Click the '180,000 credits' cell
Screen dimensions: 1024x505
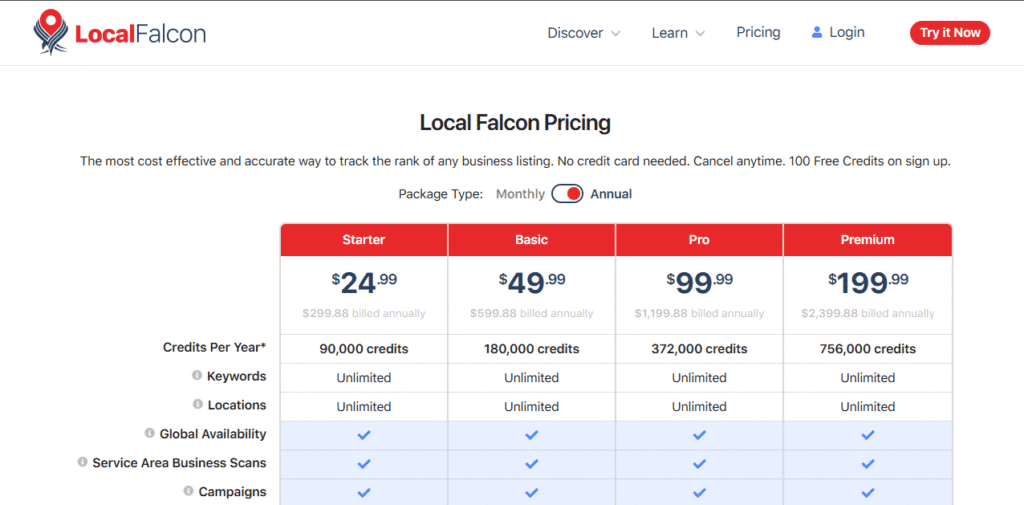(532, 349)
